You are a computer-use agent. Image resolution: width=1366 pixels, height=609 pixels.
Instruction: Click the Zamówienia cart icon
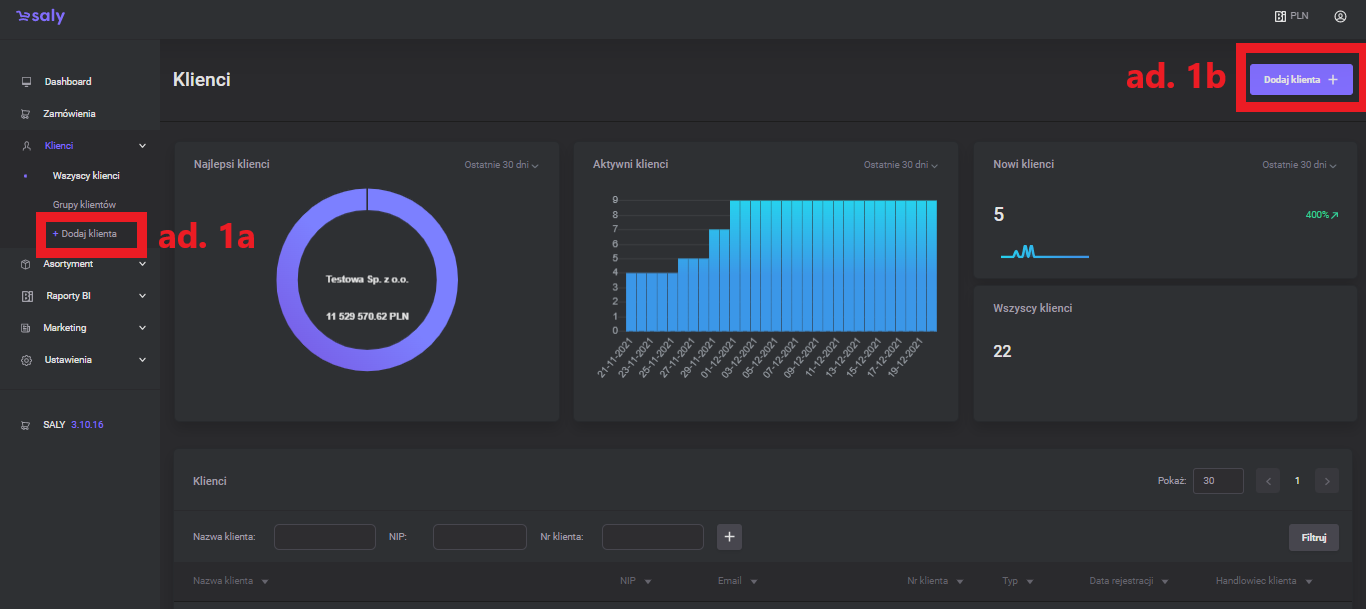27,114
